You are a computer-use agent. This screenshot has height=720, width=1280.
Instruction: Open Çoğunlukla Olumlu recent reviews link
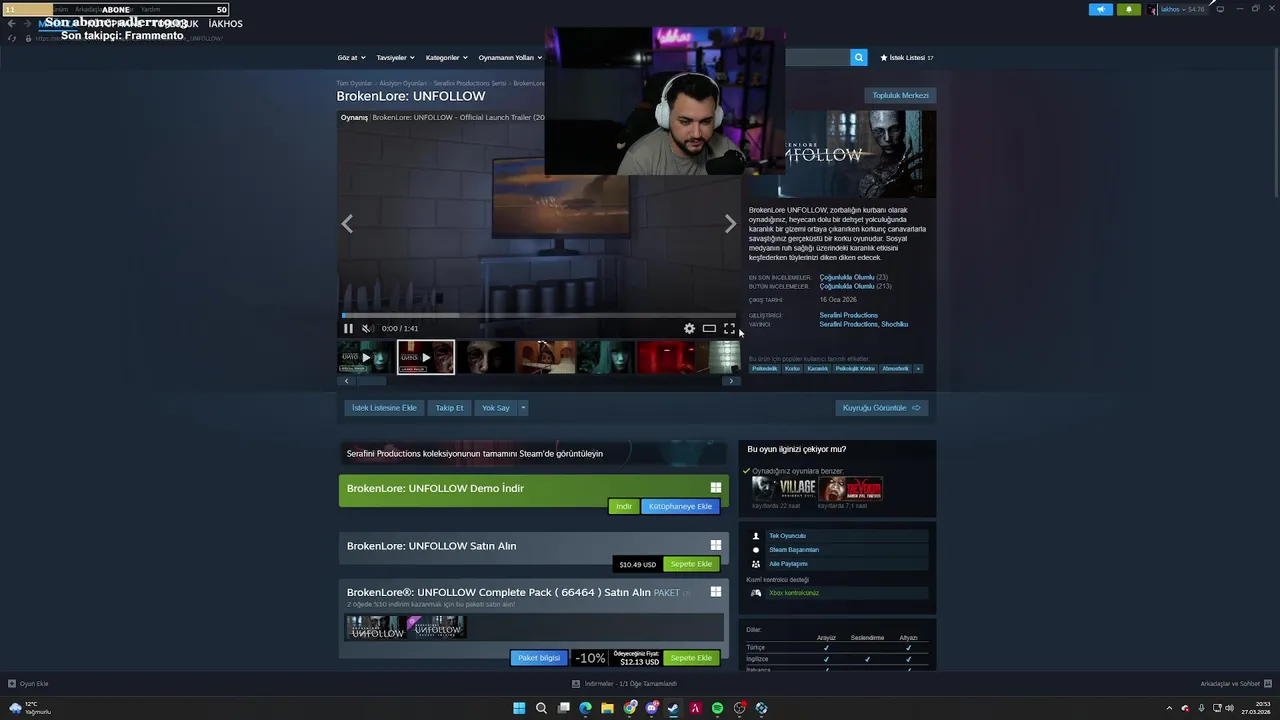(847, 277)
